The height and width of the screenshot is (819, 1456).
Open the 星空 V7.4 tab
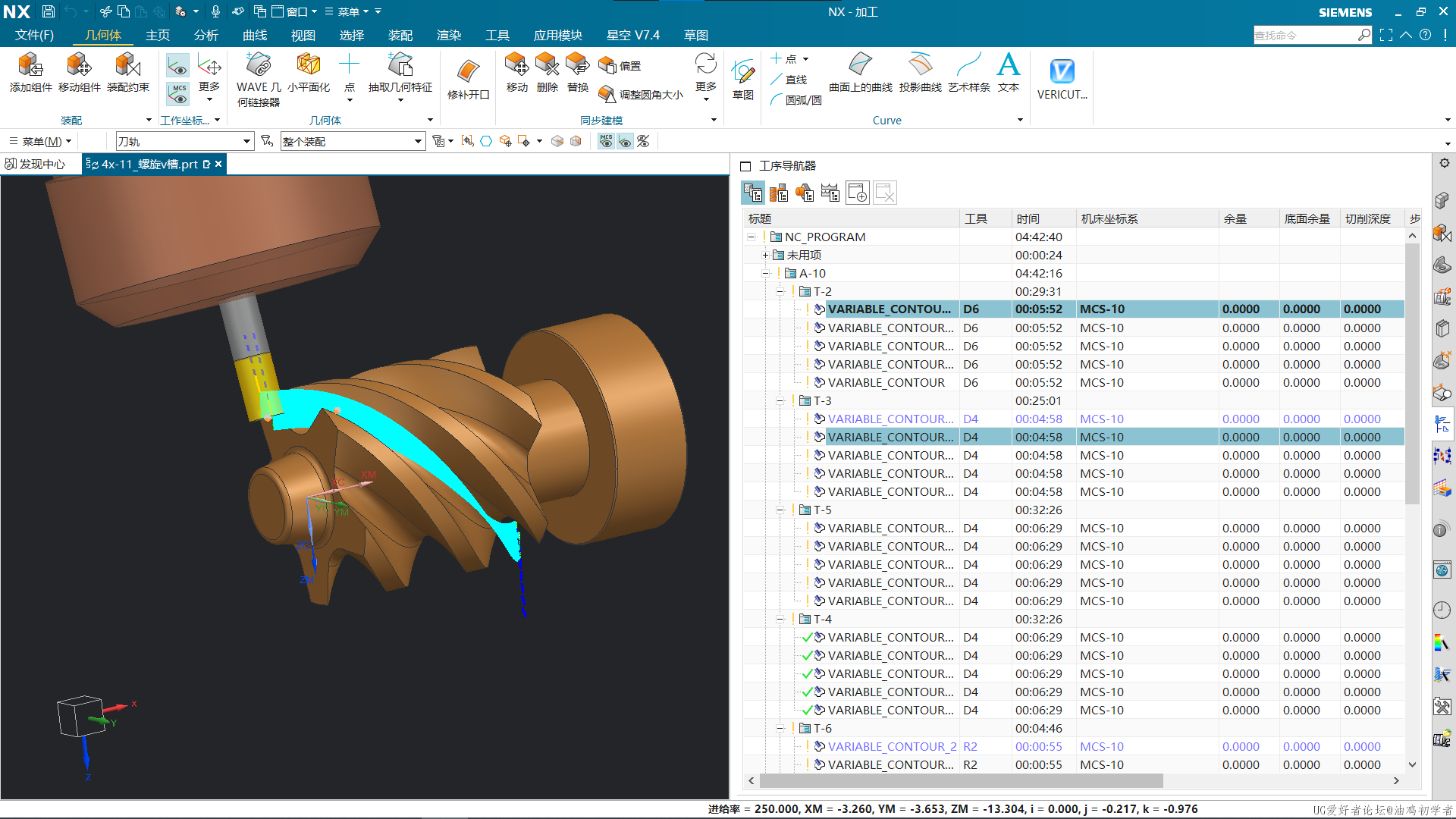click(633, 35)
